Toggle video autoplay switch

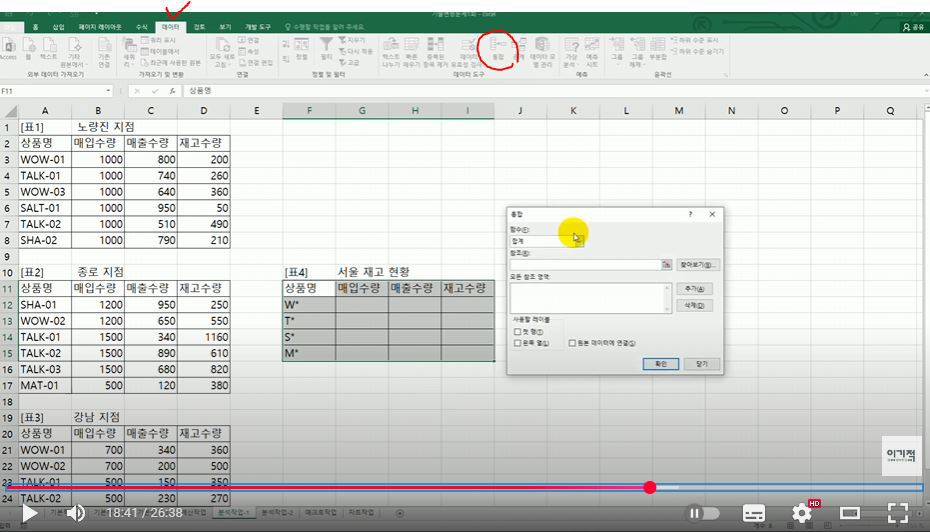pos(702,513)
